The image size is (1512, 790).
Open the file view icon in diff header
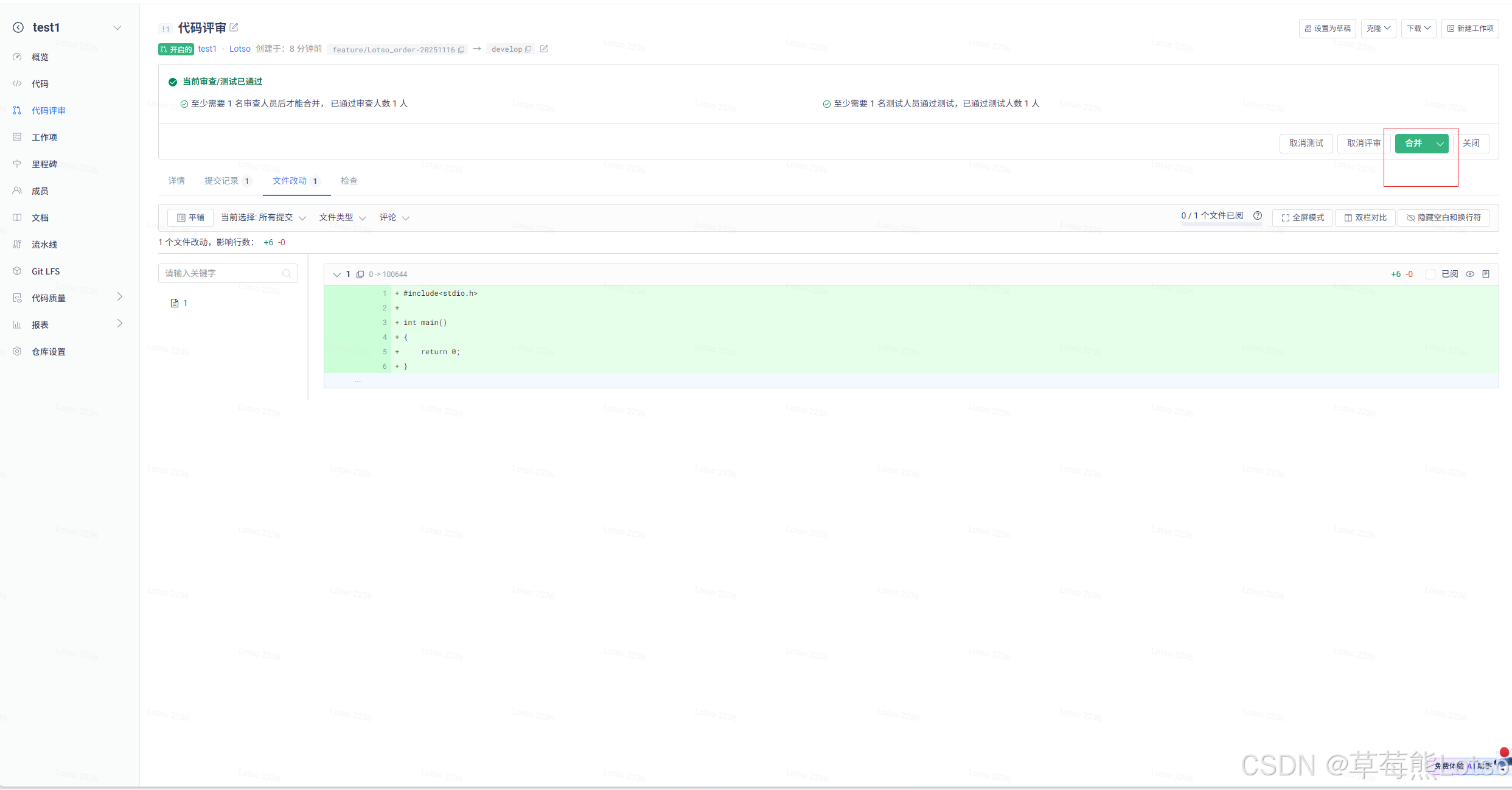coord(1486,274)
